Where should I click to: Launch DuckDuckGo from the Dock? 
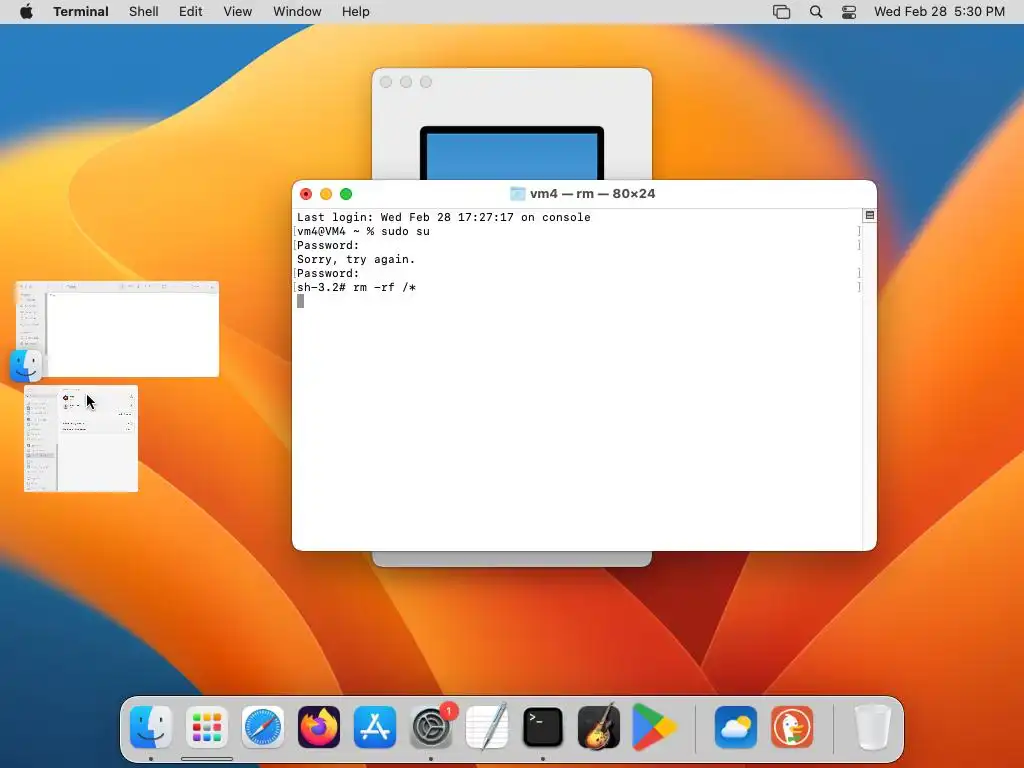pyautogui.click(x=792, y=727)
